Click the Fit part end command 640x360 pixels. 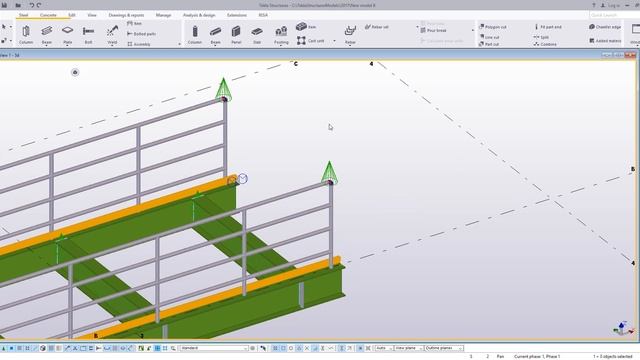point(548,27)
